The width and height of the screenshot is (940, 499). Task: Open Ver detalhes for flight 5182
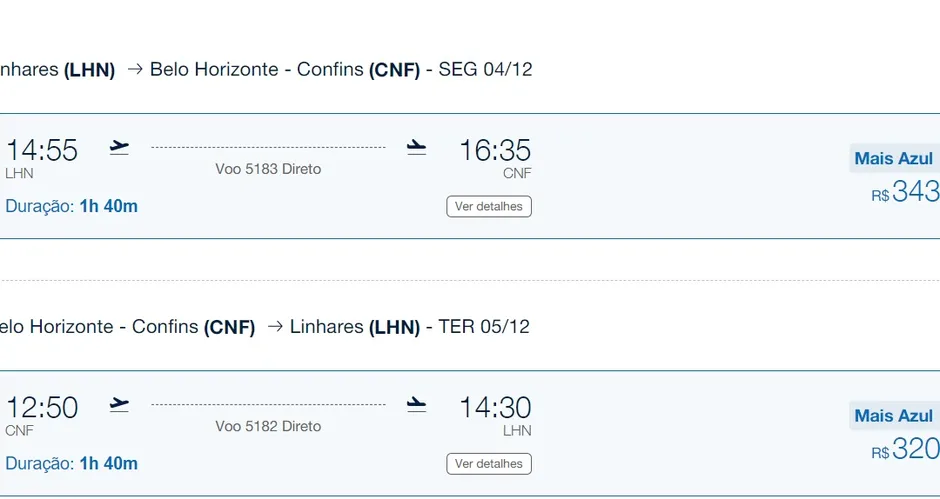coord(489,464)
